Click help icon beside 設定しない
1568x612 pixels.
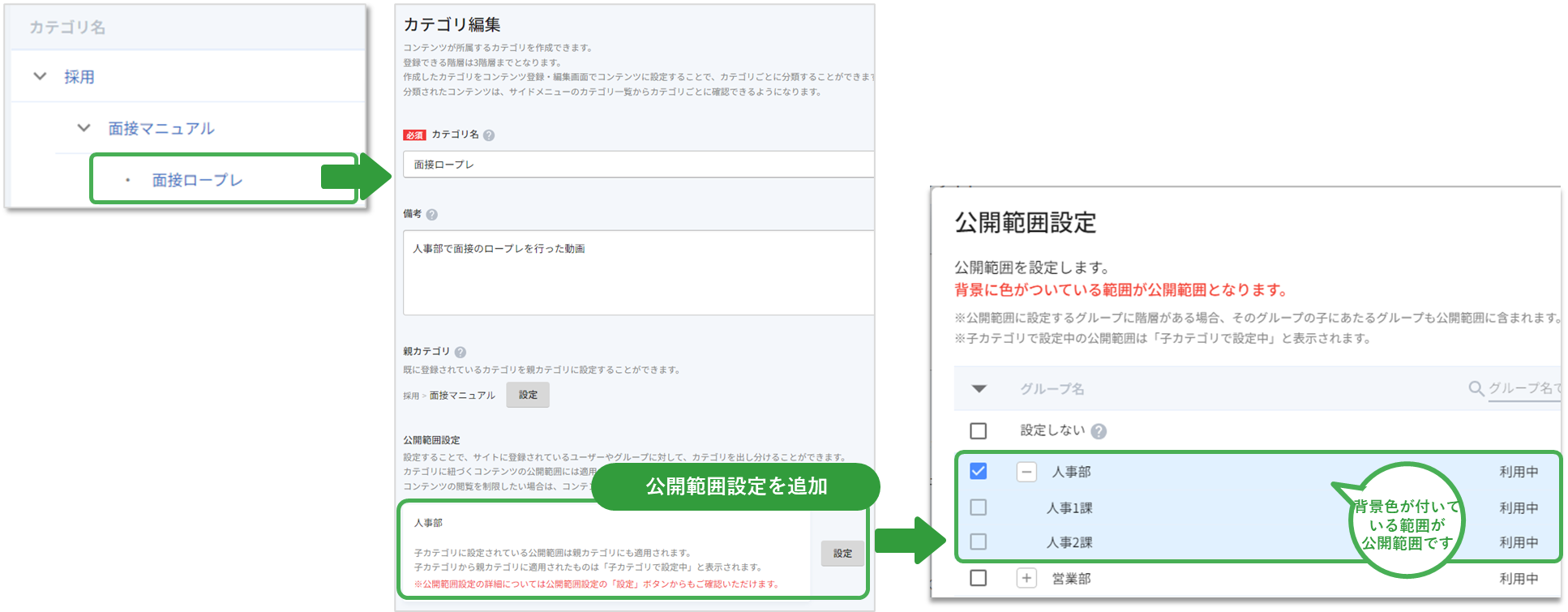pyautogui.click(x=1099, y=431)
